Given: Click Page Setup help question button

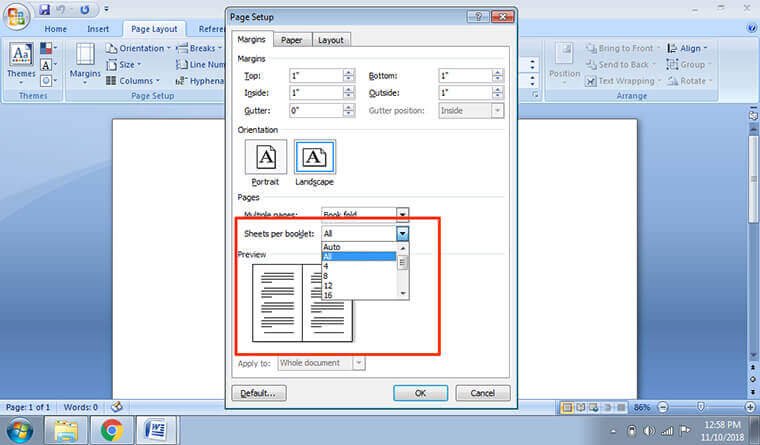Looking at the screenshot, I should (478, 17).
